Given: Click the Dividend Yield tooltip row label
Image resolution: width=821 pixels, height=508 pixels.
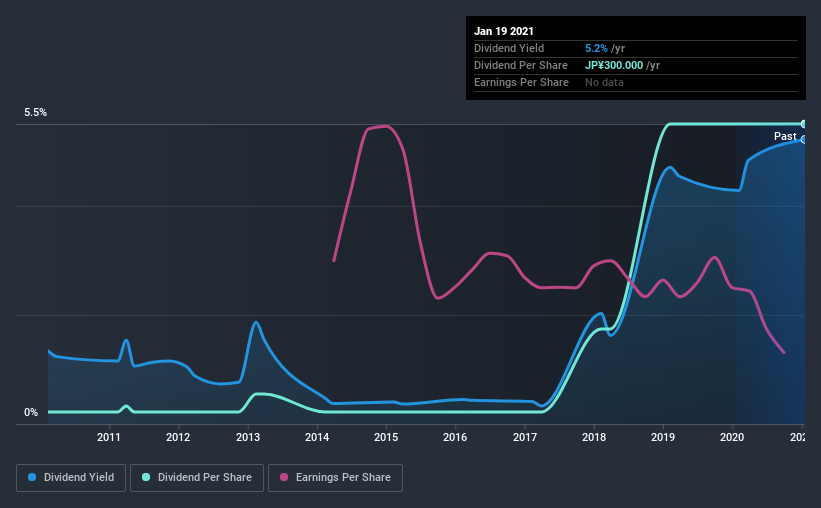Looking at the screenshot, I should pyautogui.click(x=509, y=48).
